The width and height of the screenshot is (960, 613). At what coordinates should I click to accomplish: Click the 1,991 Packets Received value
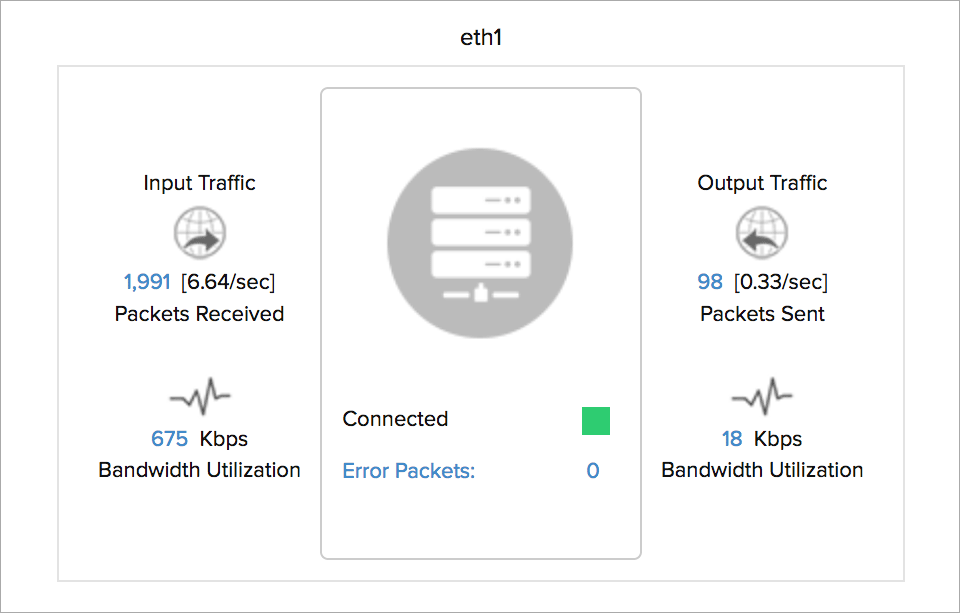click(x=146, y=281)
